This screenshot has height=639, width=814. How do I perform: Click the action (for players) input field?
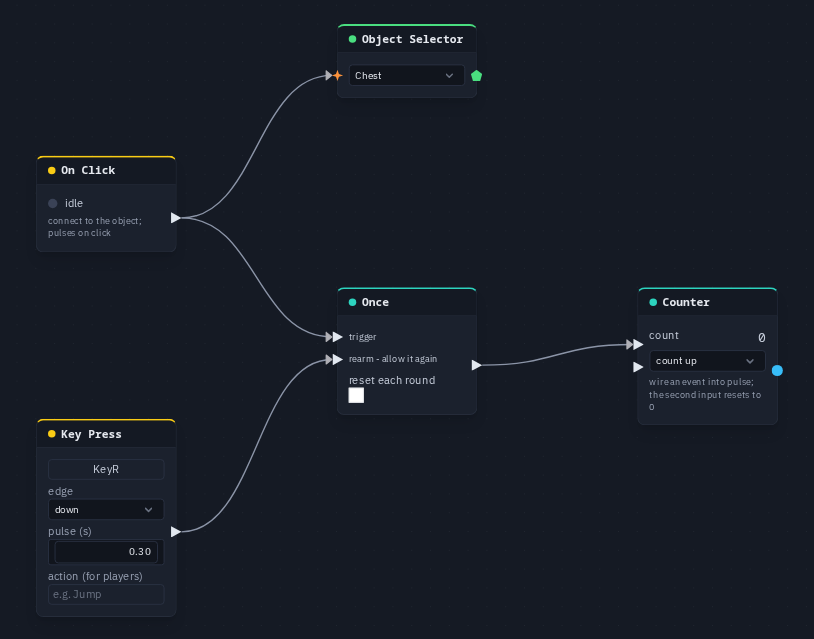tap(106, 594)
